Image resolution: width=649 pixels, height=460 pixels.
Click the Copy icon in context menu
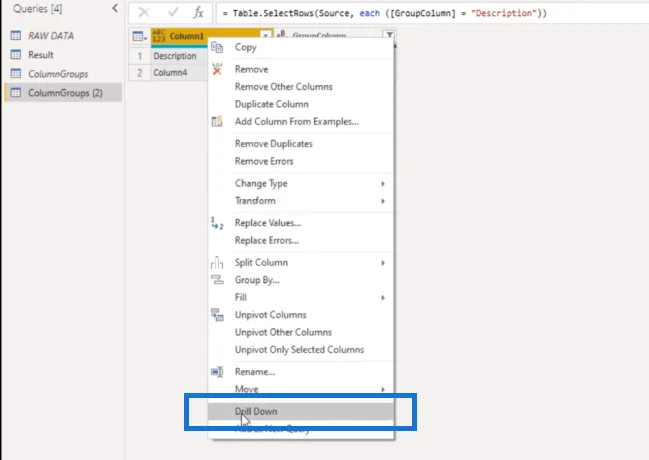217,47
